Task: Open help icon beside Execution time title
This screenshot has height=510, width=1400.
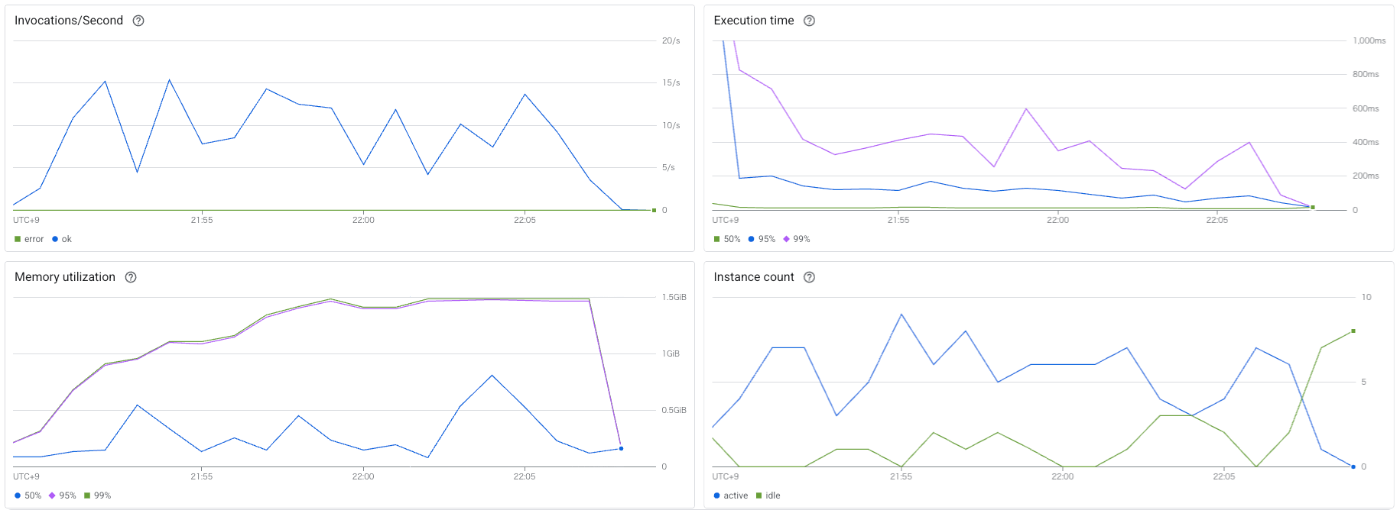Action: pyautogui.click(x=809, y=21)
